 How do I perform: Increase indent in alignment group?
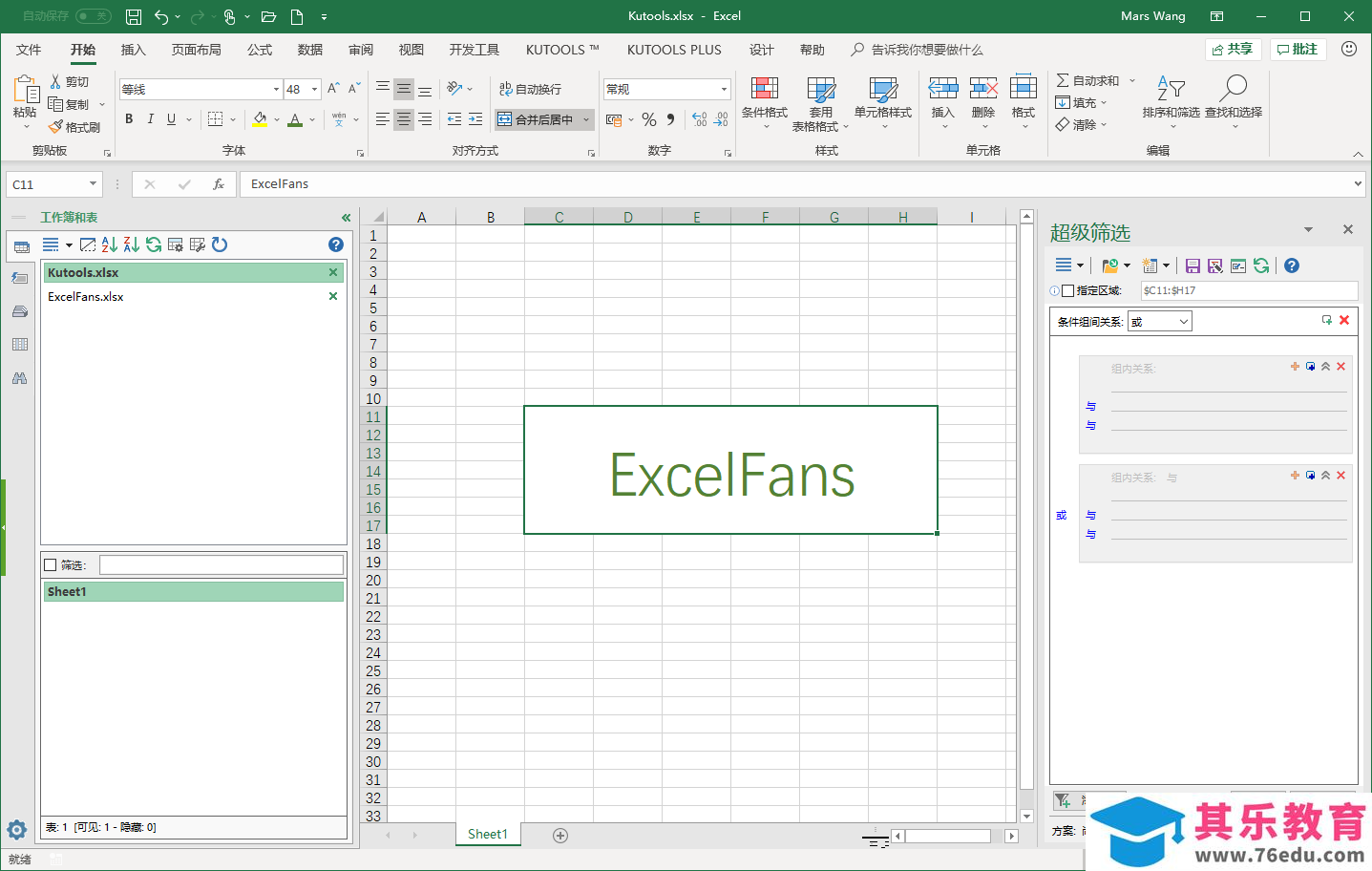[x=475, y=119]
